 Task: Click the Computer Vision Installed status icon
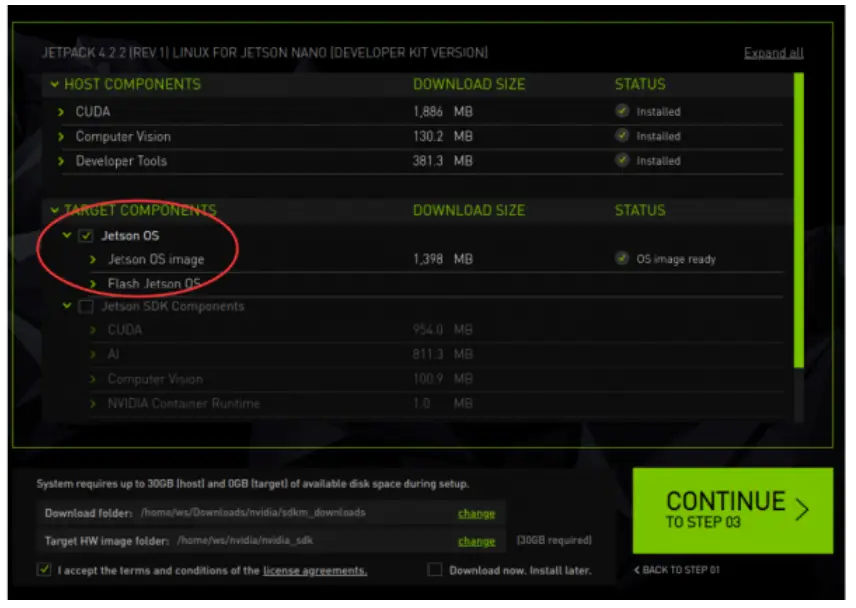tap(622, 135)
